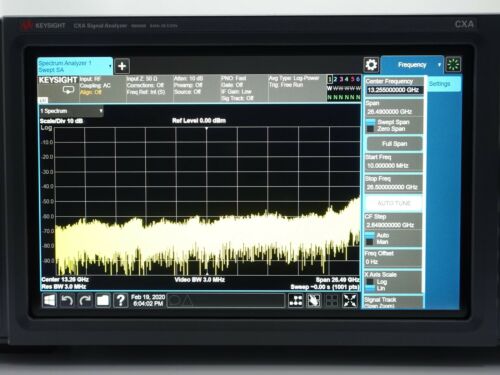Click the undo arrow icon

(x=67, y=301)
